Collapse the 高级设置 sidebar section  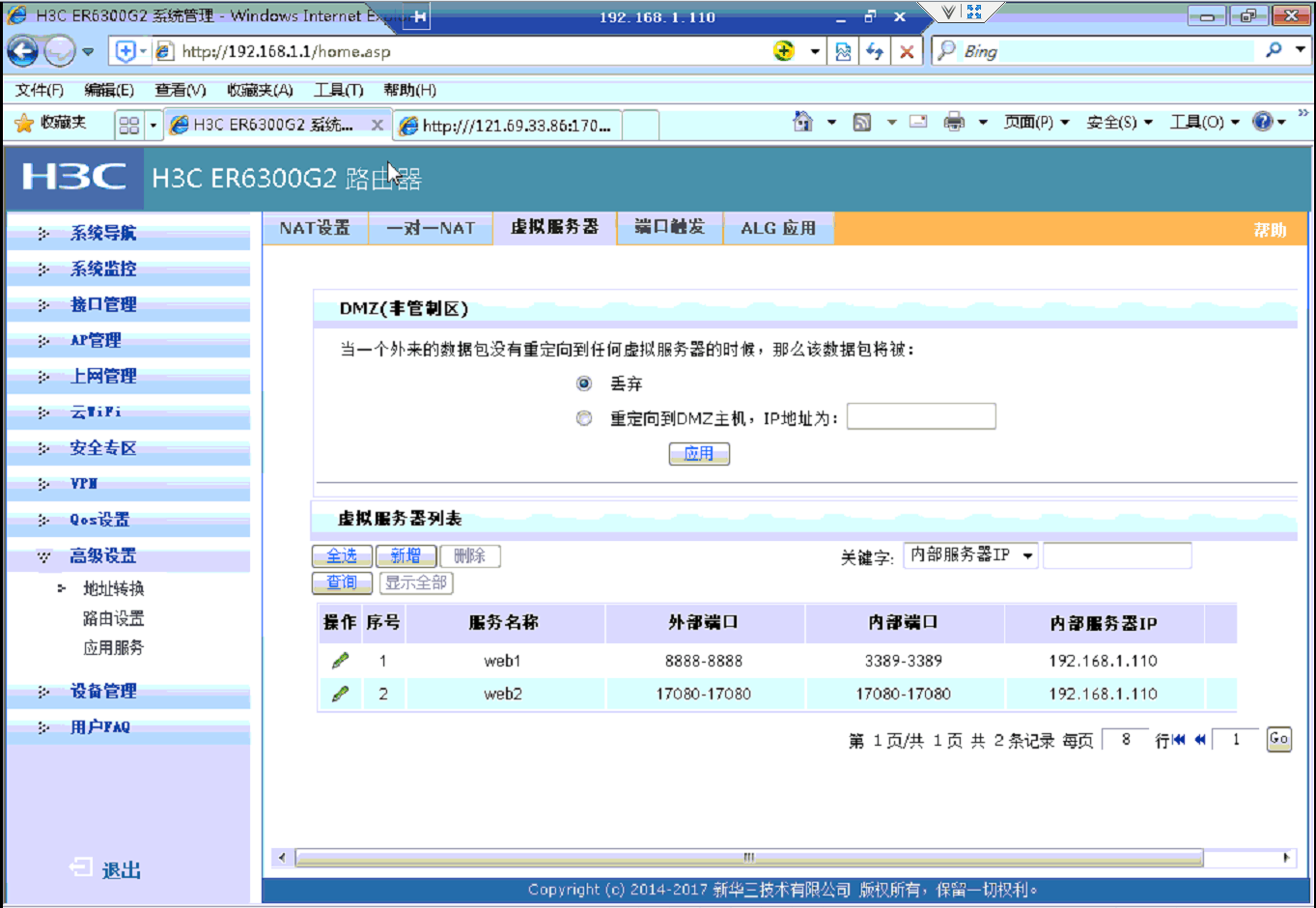coord(102,555)
